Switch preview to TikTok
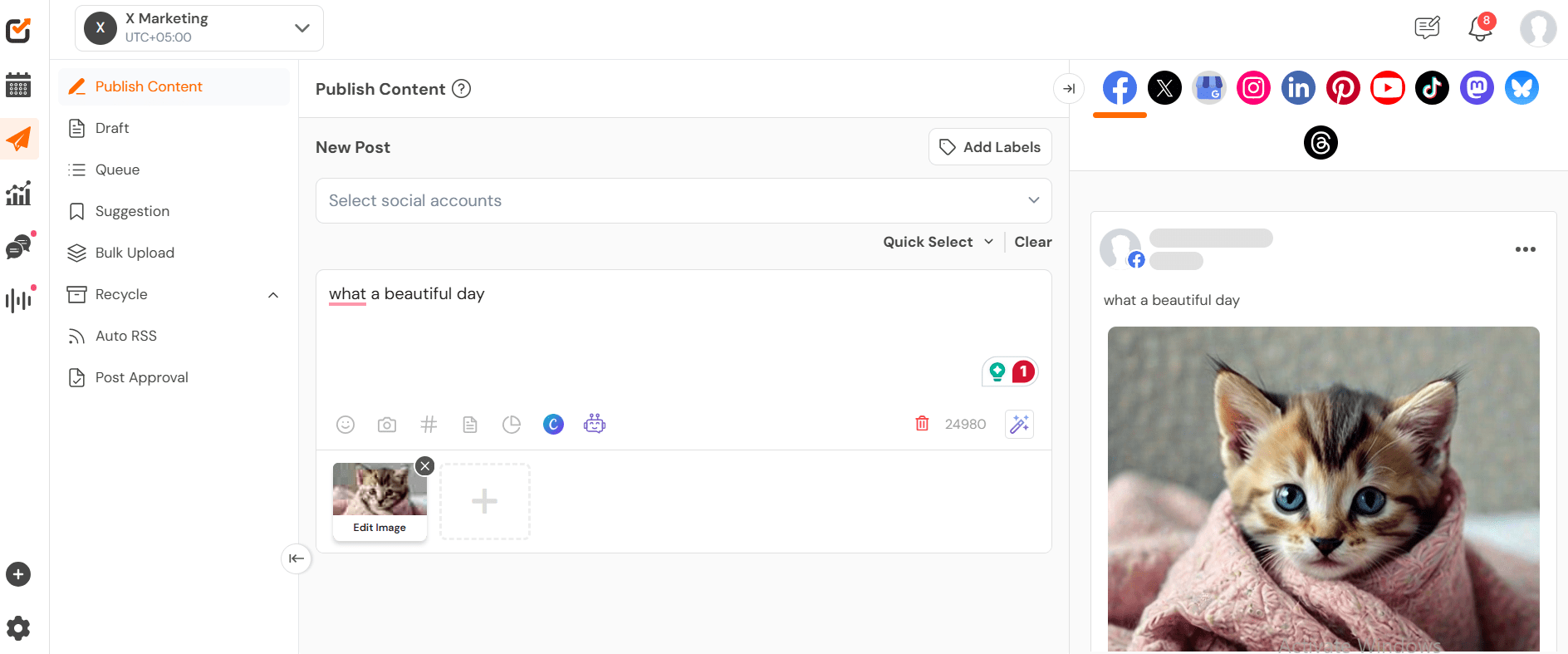The height and width of the screenshot is (654, 1568). point(1433,87)
